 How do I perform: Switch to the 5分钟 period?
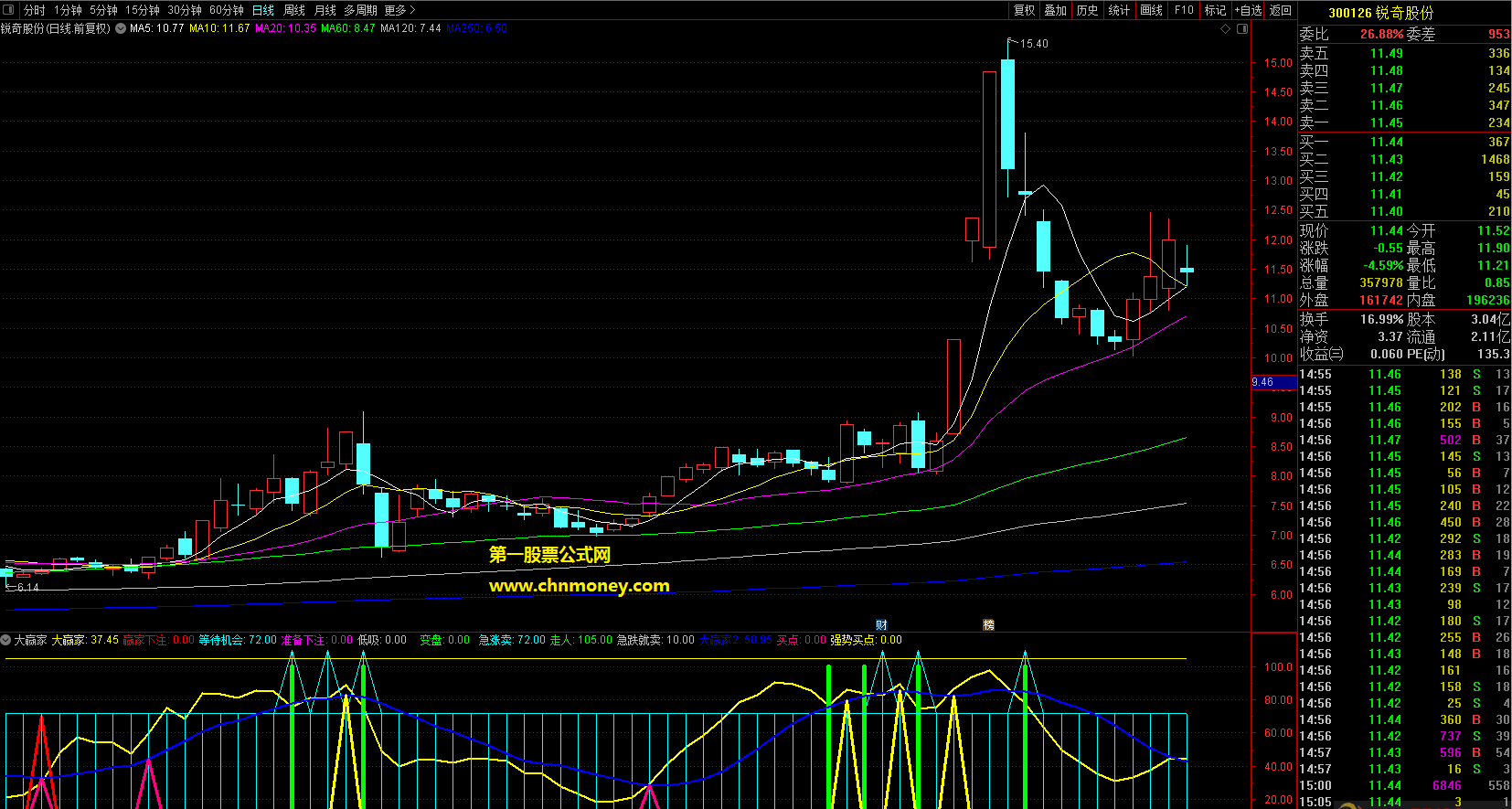coord(103,10)
